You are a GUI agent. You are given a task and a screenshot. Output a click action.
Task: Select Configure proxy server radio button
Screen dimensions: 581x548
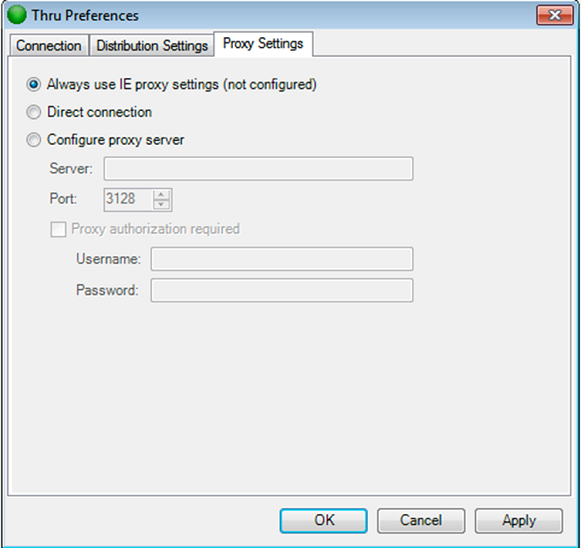33,140
